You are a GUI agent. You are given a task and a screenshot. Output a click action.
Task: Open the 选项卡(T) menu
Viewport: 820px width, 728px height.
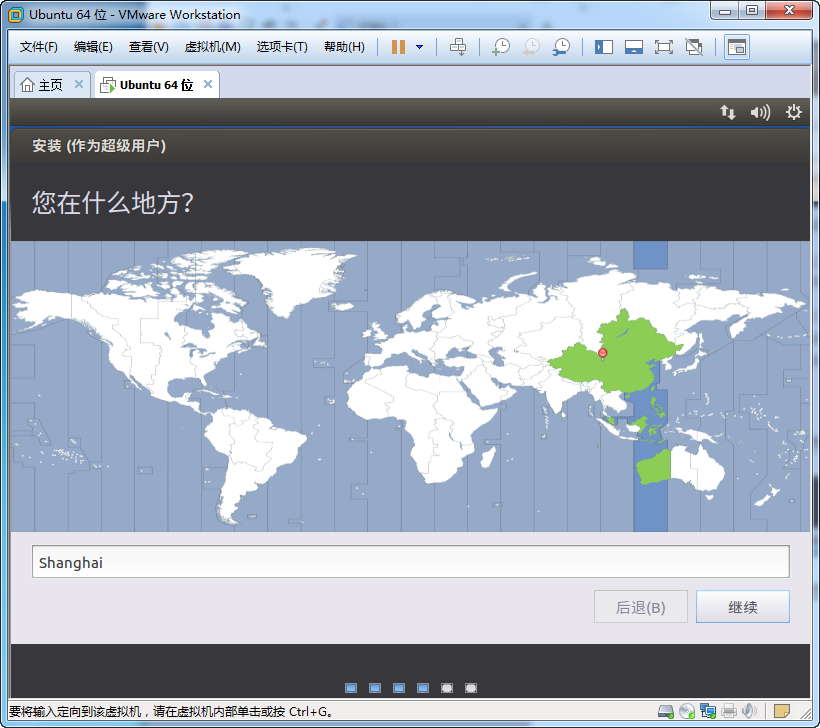tap(282, 47)
